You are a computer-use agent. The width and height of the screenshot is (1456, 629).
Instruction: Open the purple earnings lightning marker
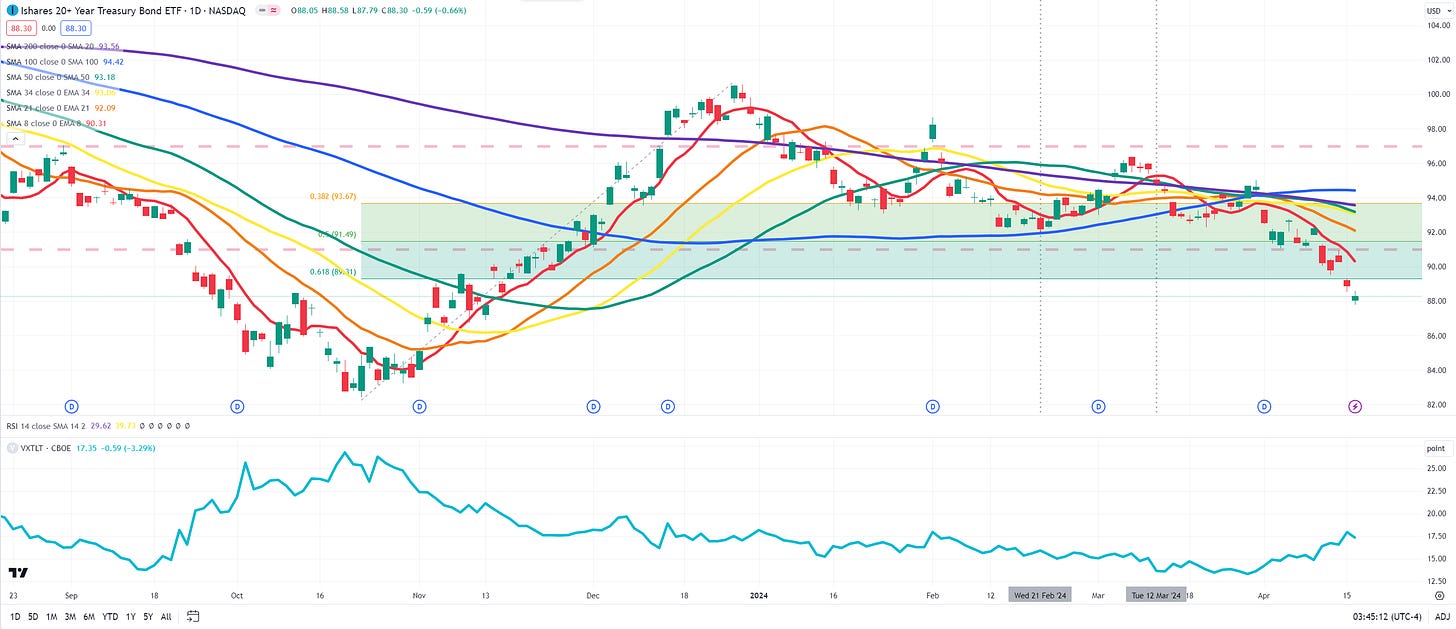coord(1355,406)
